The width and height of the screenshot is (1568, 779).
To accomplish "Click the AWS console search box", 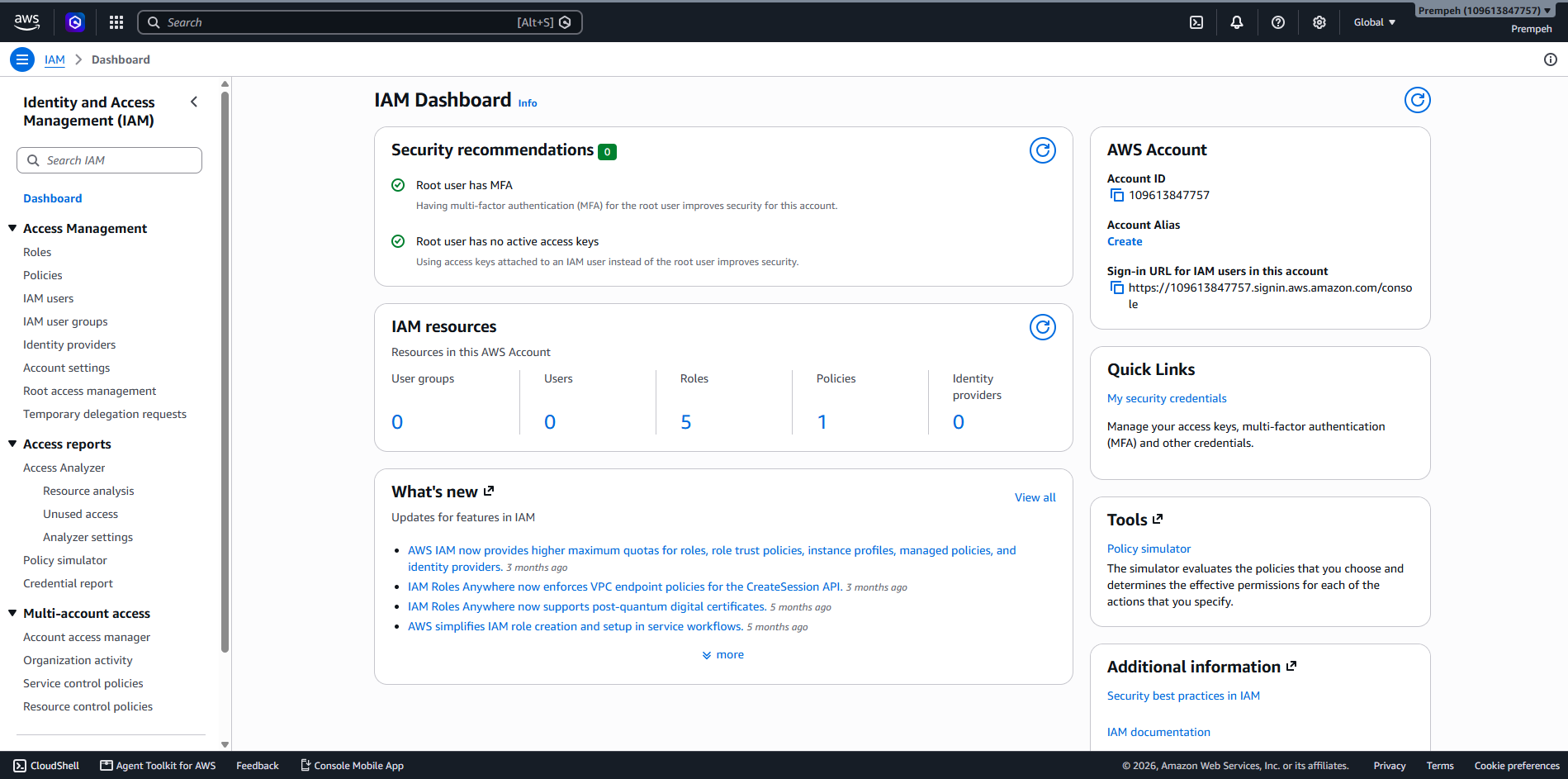I will click(x=360, y=22).
